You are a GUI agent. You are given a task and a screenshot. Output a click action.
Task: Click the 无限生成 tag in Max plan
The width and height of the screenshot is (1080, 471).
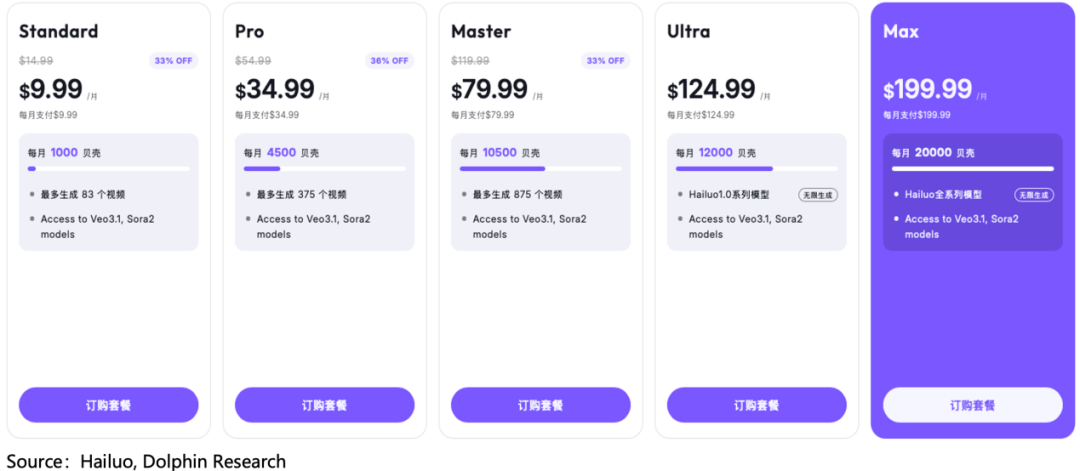[x=1033, y=195]
